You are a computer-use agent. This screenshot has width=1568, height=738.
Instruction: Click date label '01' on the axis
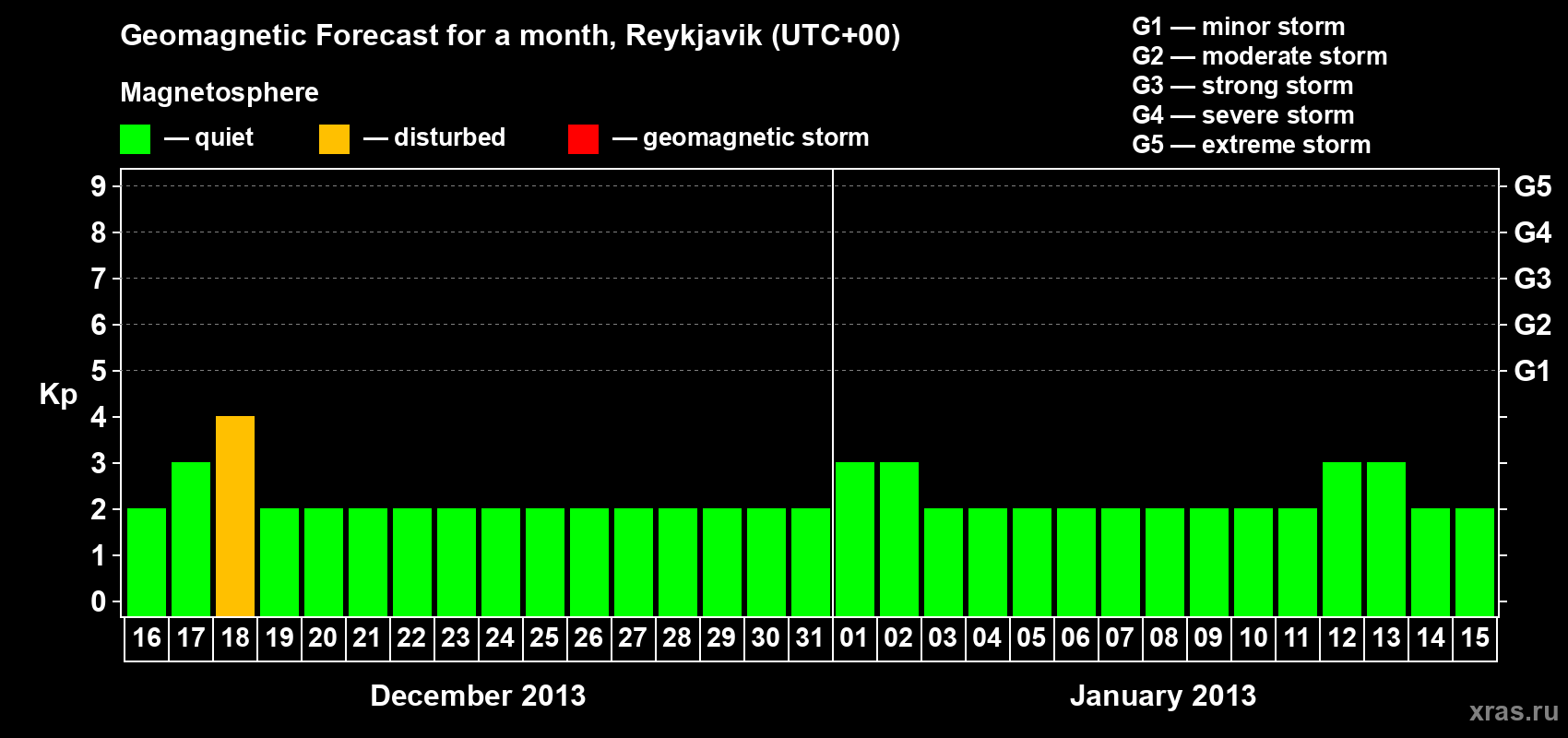[x=854, y=637]
